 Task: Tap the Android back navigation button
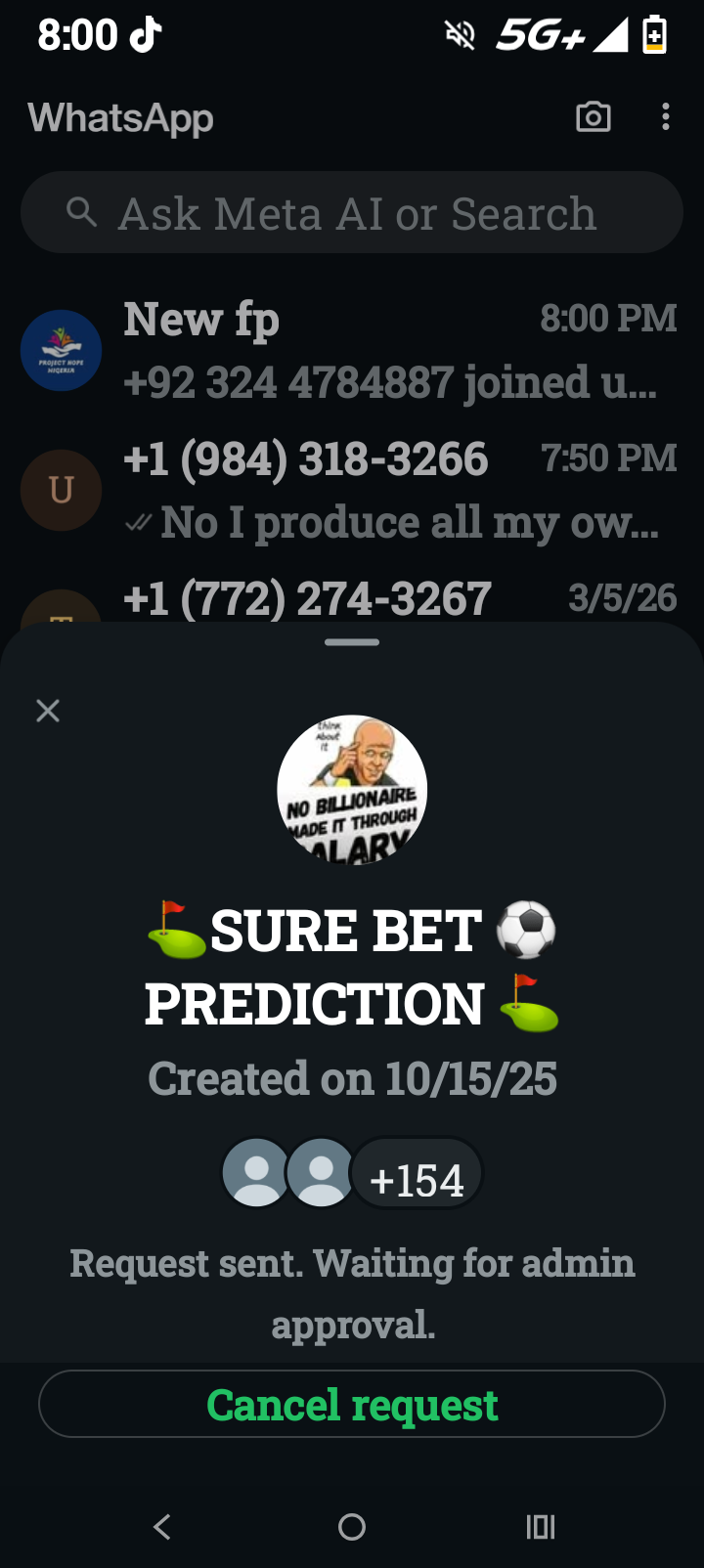click(162, 1526)
